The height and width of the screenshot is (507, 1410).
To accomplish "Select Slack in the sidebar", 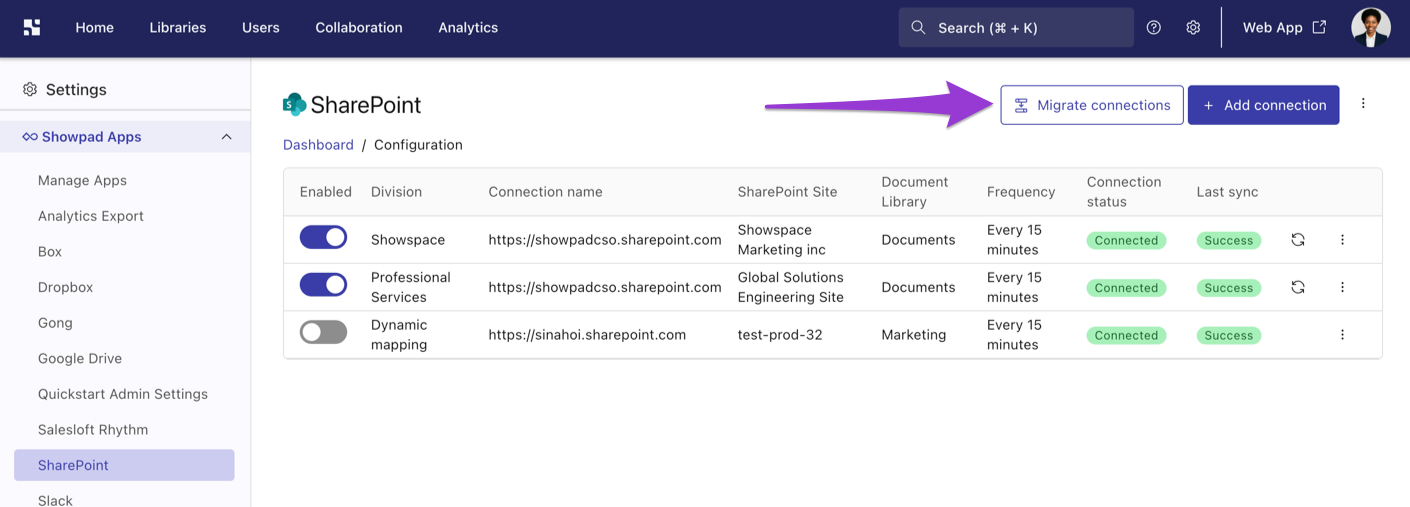I will click(55, 500).
